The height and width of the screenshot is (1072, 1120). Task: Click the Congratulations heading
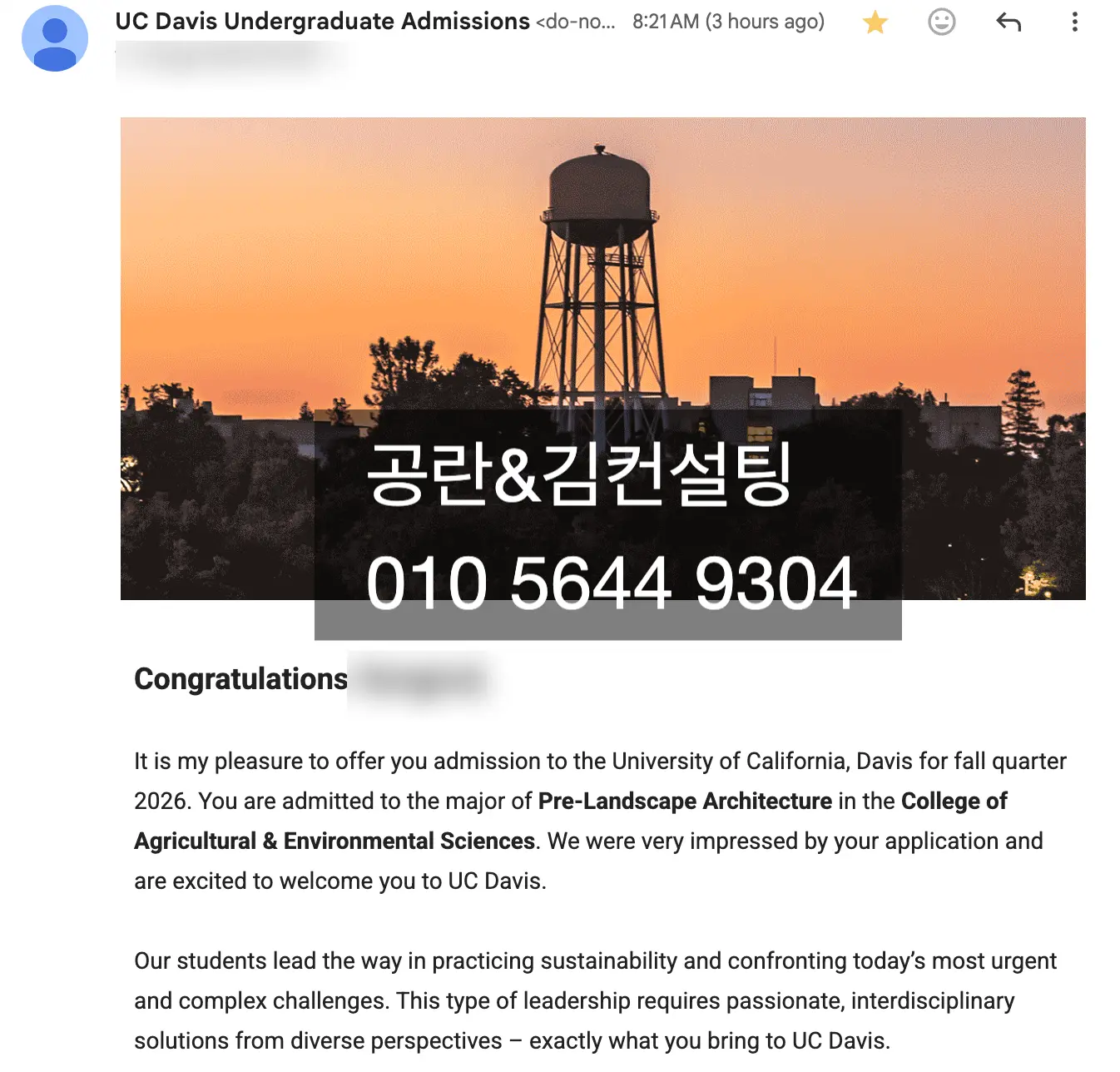240,679
